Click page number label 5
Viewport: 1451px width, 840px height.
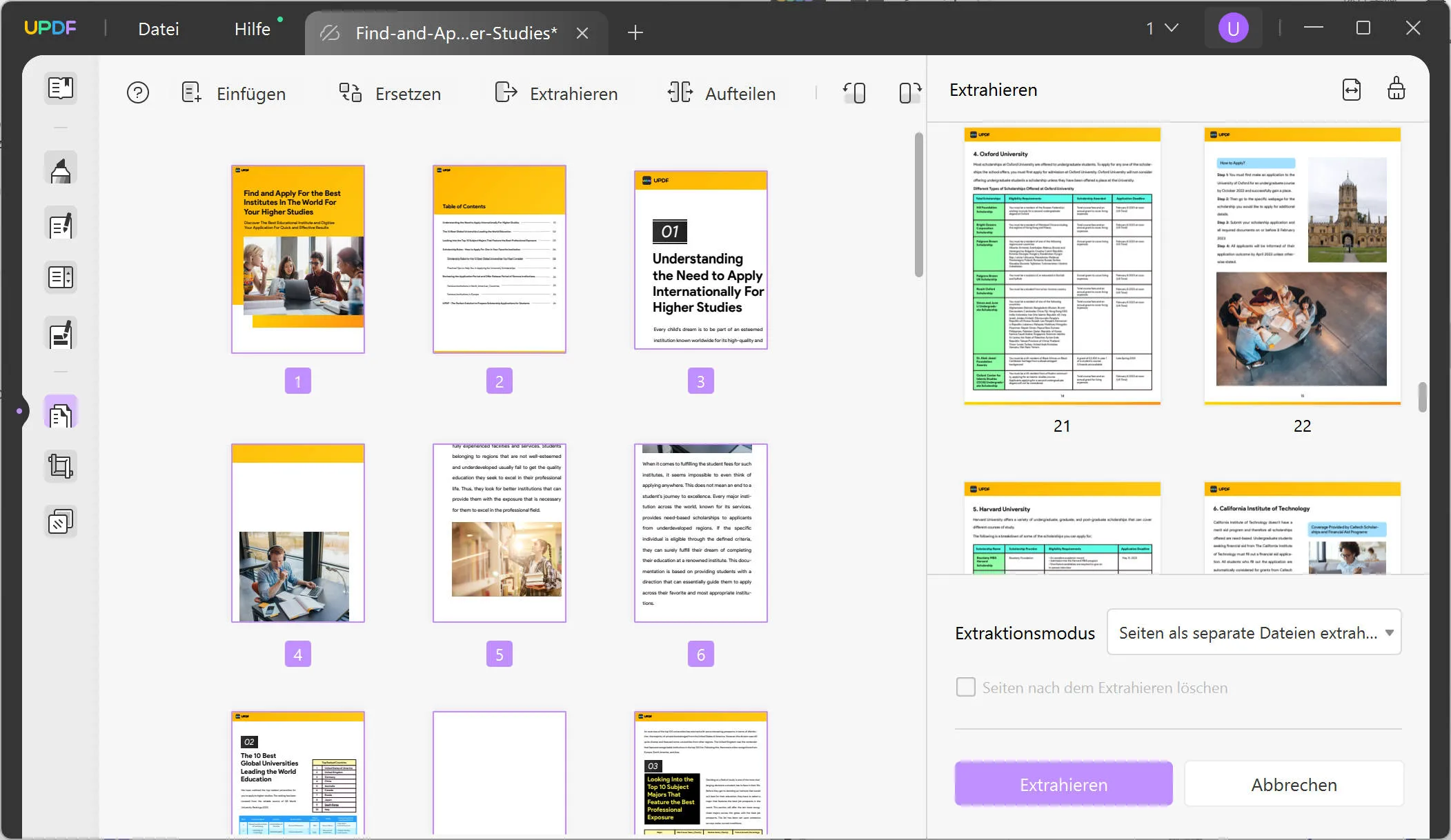point(500,654)
